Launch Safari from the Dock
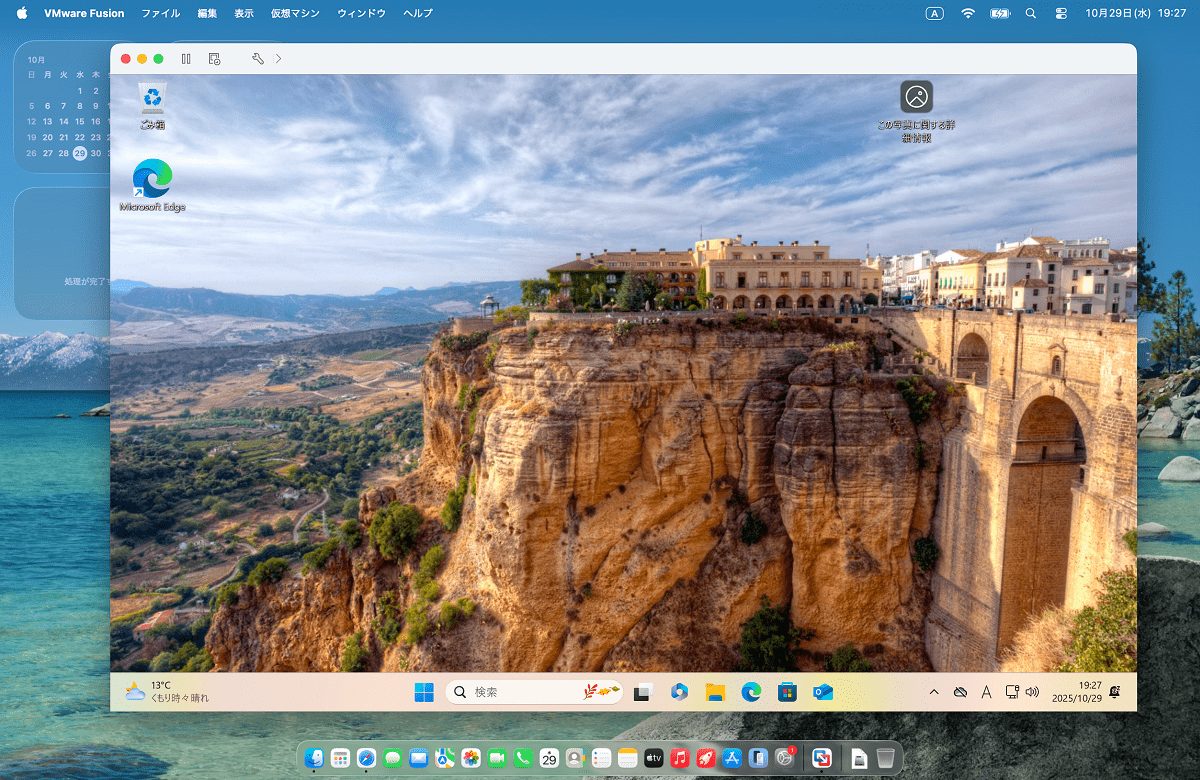Screen dimensions: 1200x780 (x=366, y=758)
